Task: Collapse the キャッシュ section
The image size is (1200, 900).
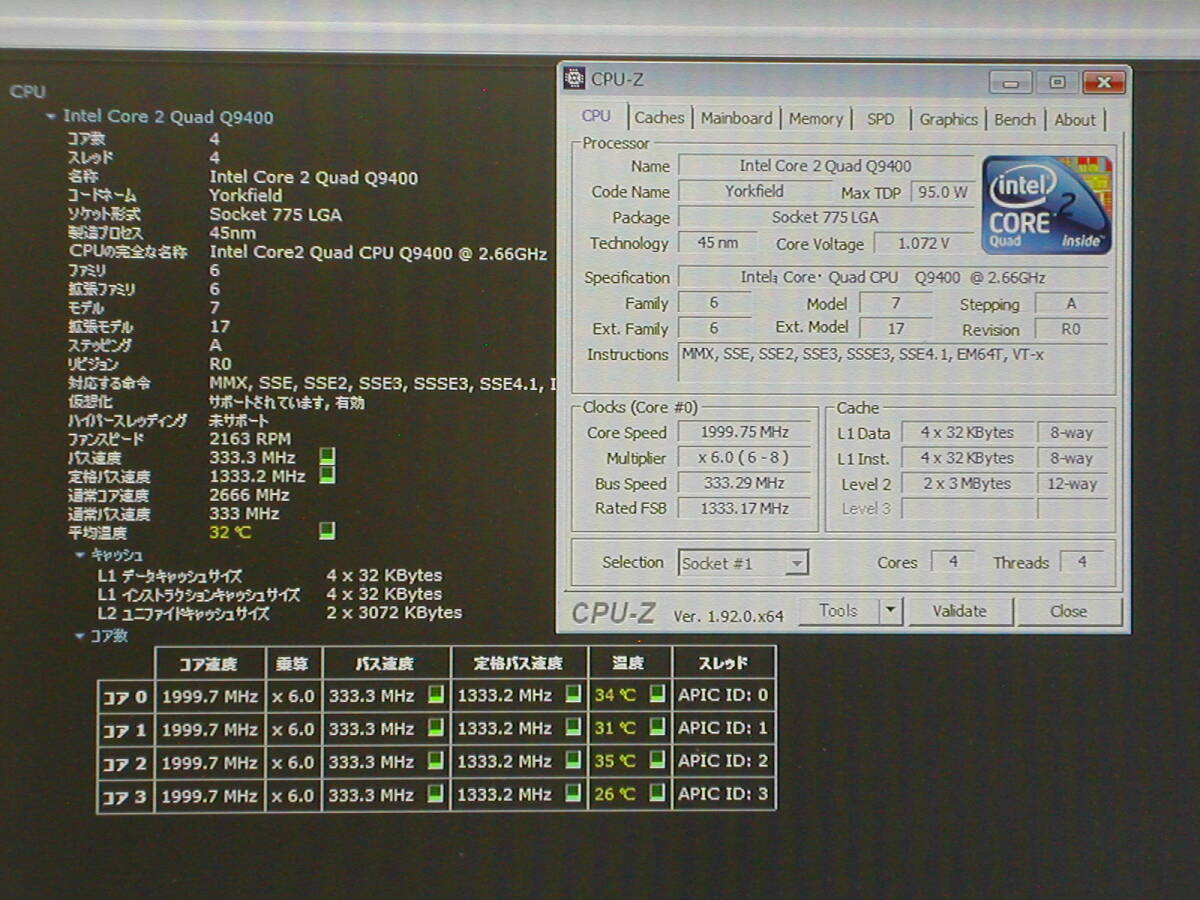Action: pos(80,555)
